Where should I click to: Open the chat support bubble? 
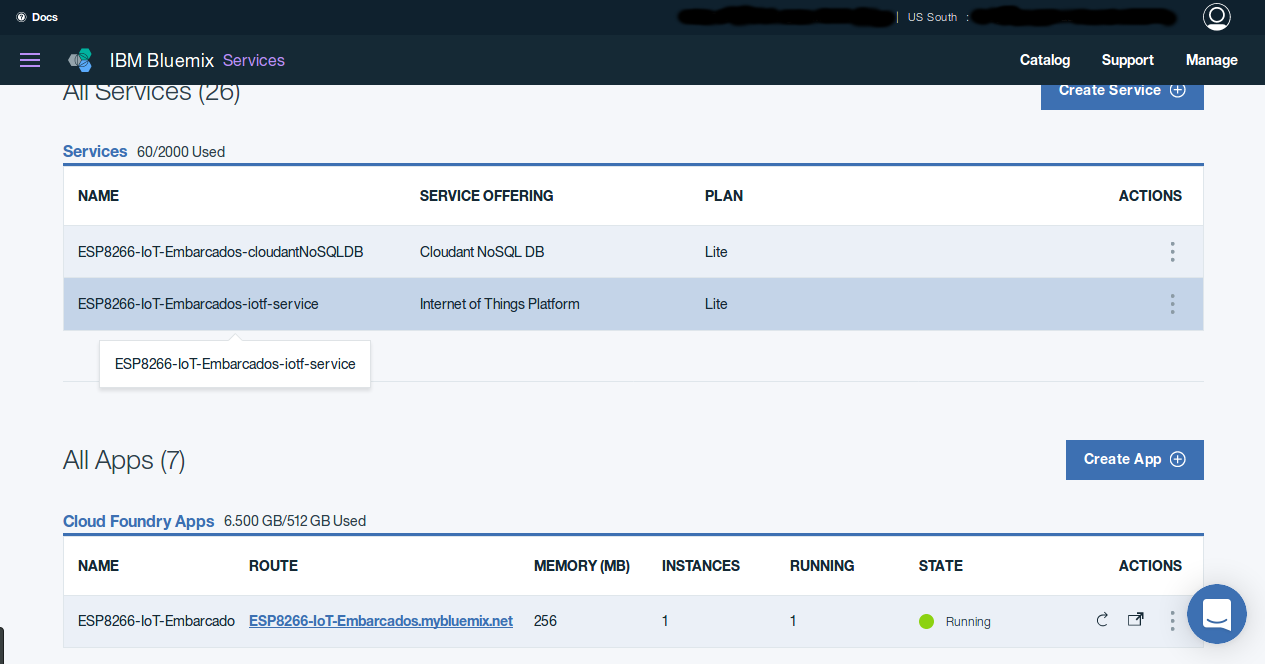1216,614
